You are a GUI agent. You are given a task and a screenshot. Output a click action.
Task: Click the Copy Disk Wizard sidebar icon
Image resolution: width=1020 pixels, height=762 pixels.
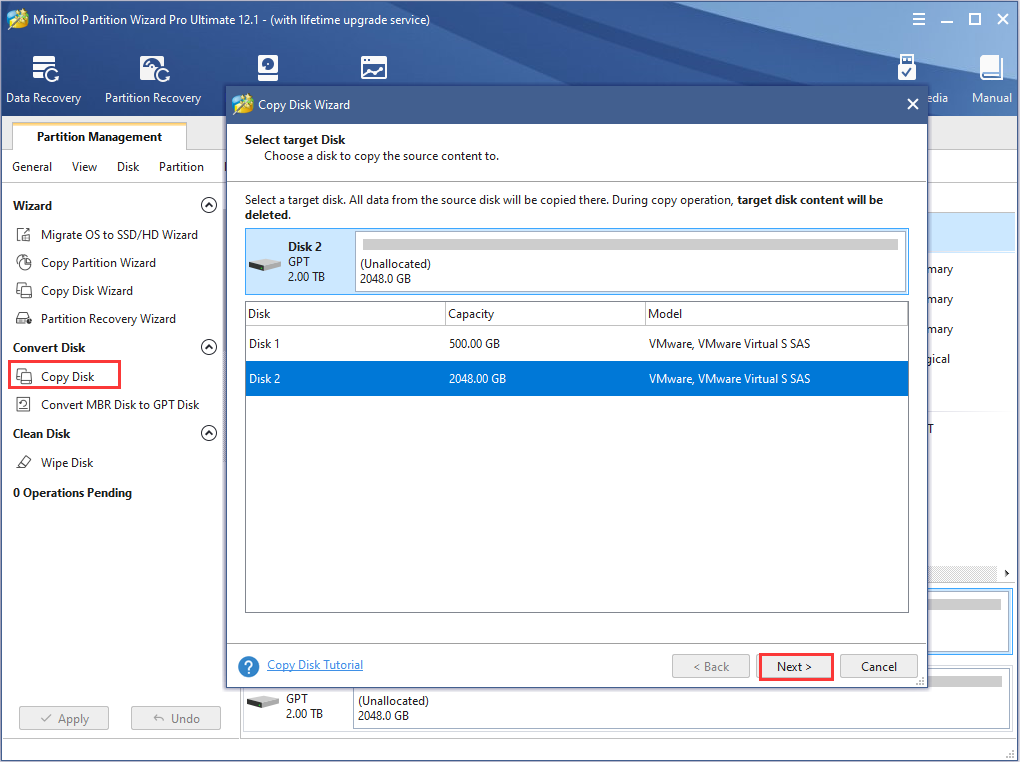23,290
